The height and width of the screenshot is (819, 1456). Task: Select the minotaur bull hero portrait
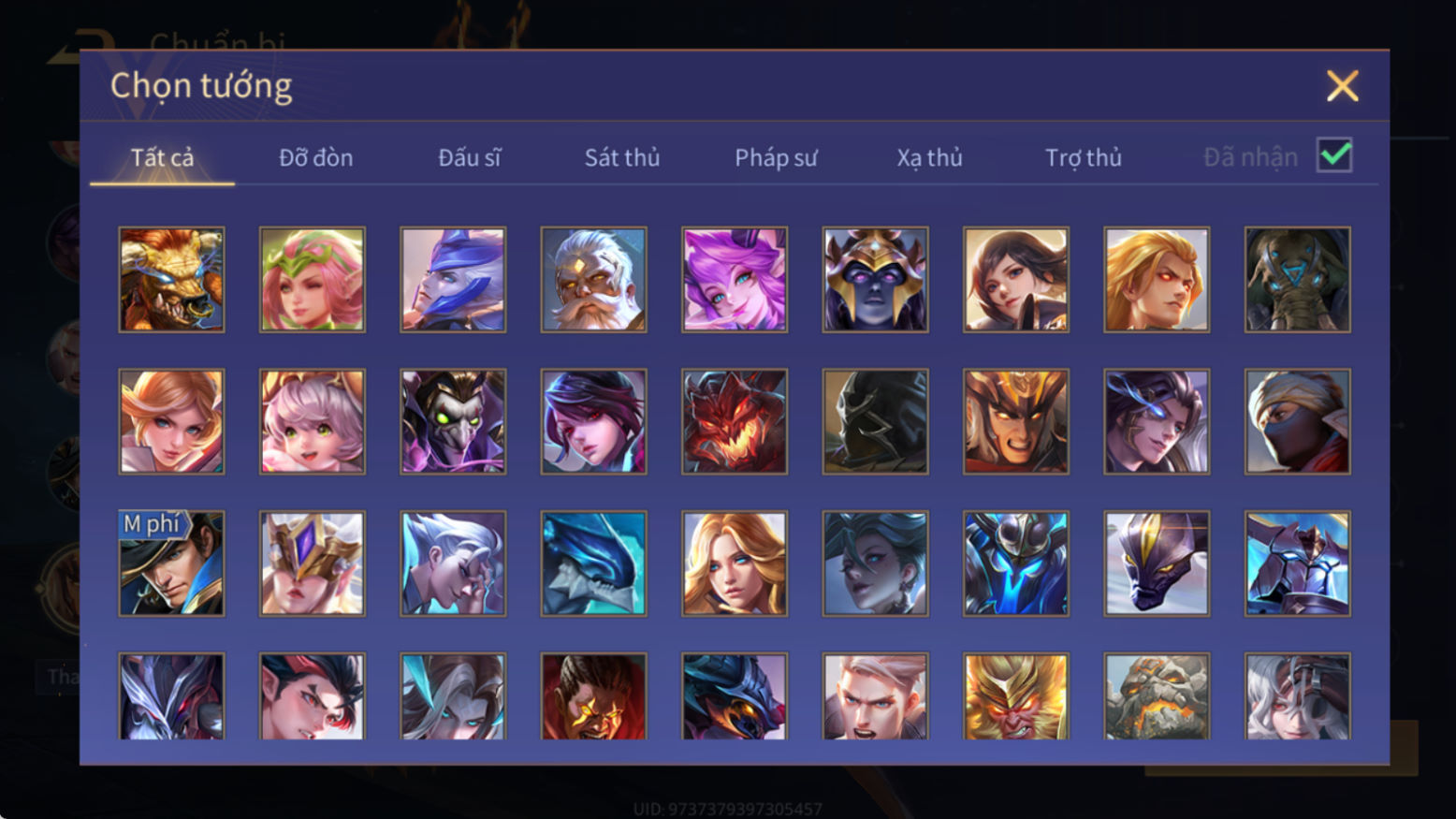tap(171, 279)
